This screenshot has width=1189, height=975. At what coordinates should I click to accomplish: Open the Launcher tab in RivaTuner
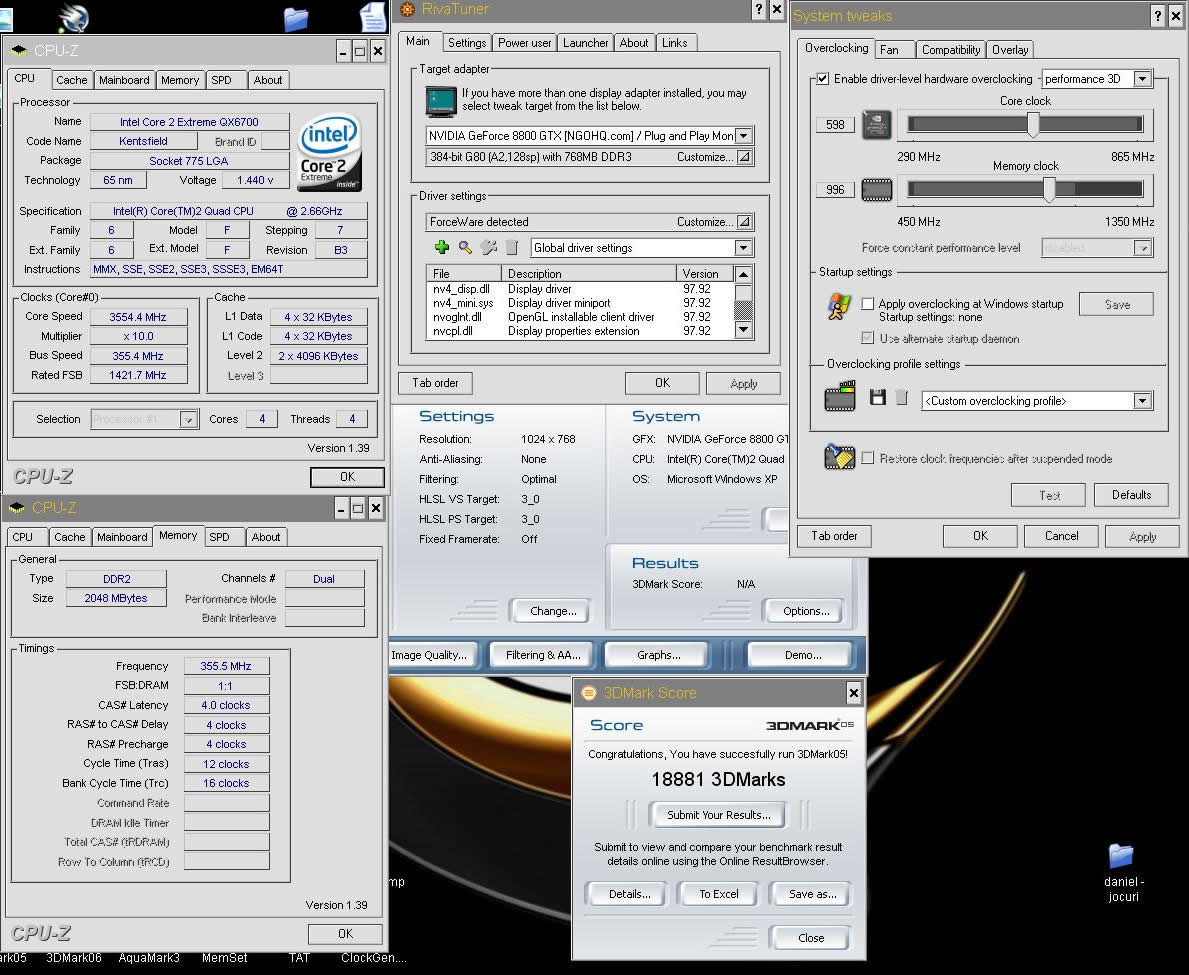click(585, 43)
